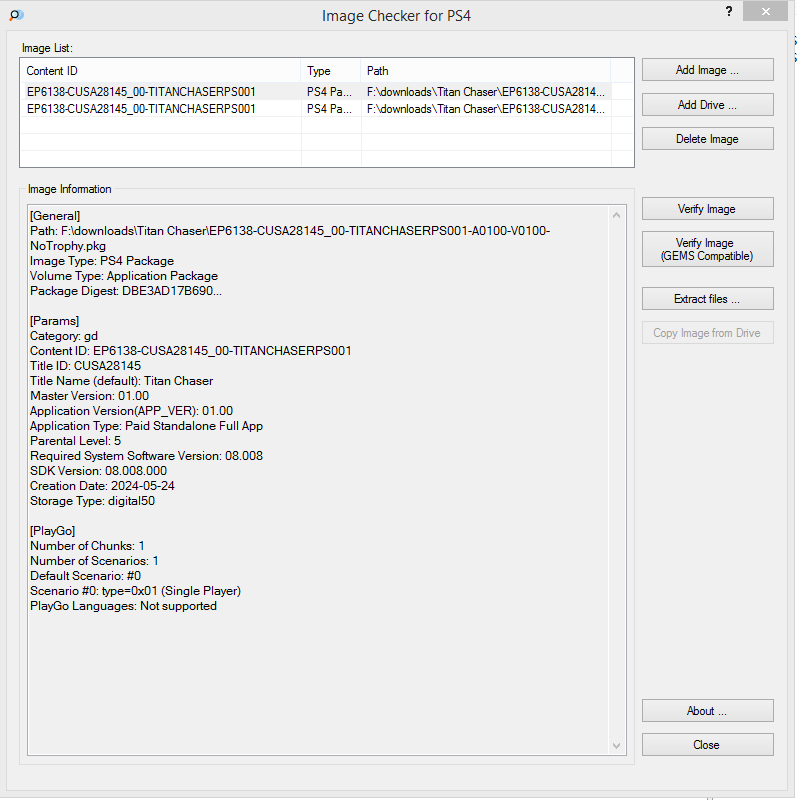
Task: Open the About dialog
Action: (x=707, y=711)
